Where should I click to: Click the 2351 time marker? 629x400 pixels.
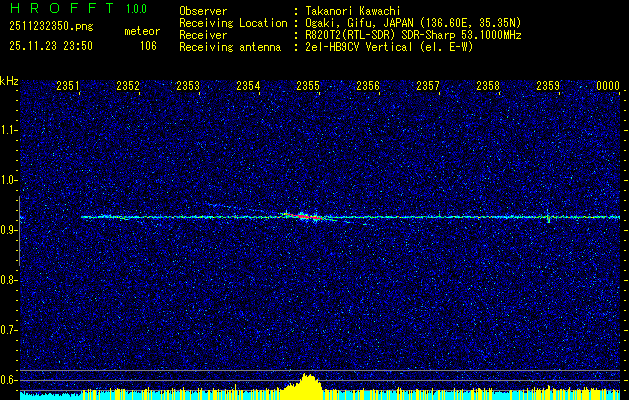point(68,85)
